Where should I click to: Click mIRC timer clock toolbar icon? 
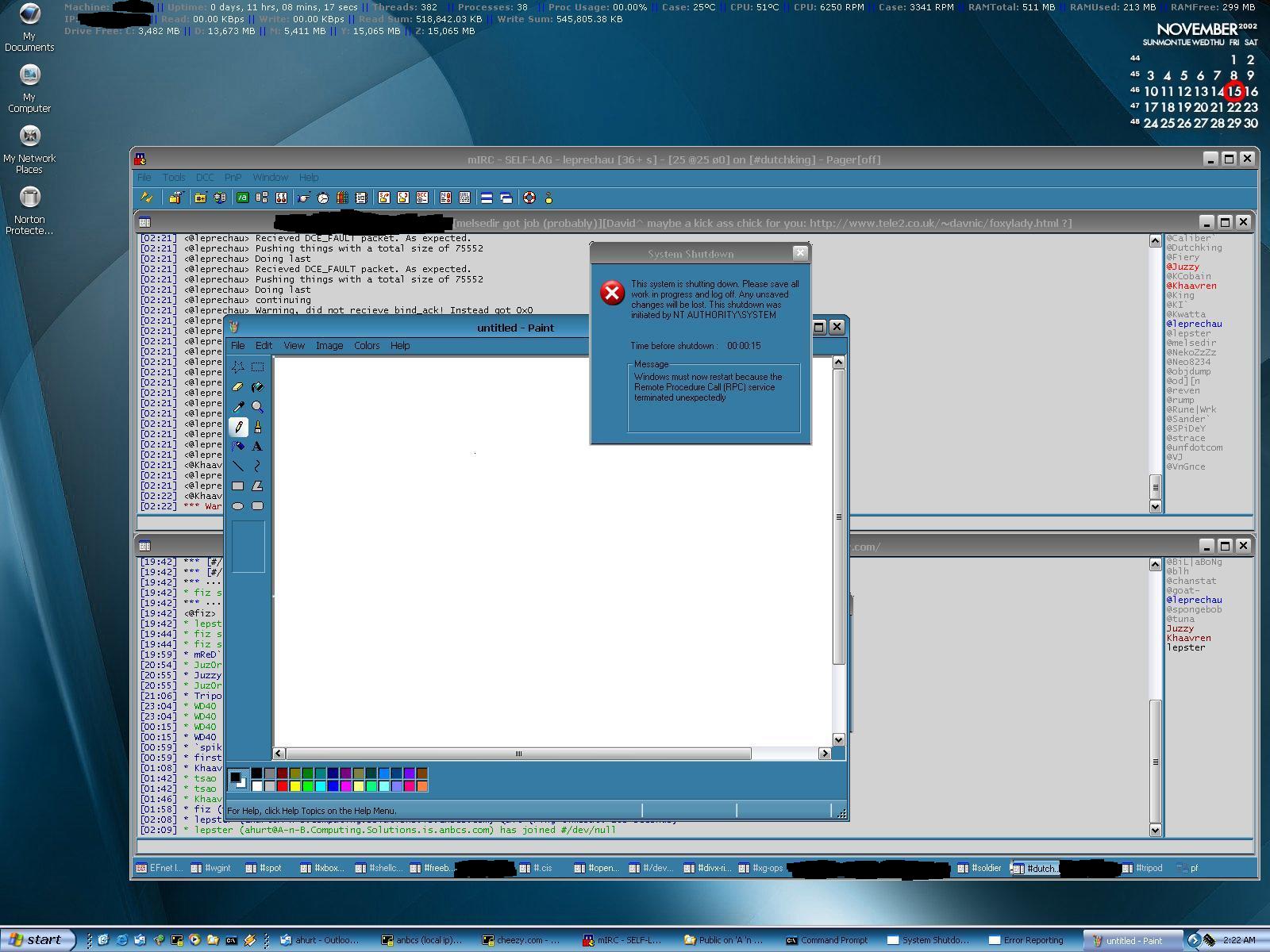(323, 198)
